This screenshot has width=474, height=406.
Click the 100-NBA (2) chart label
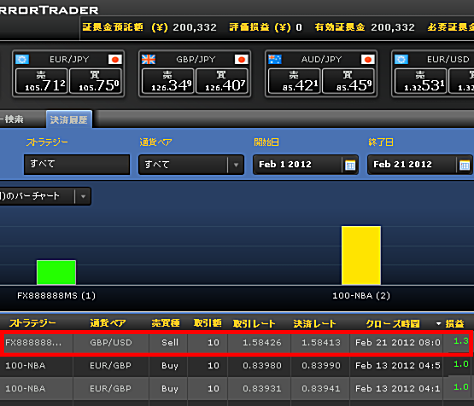(x=361, y=296)
